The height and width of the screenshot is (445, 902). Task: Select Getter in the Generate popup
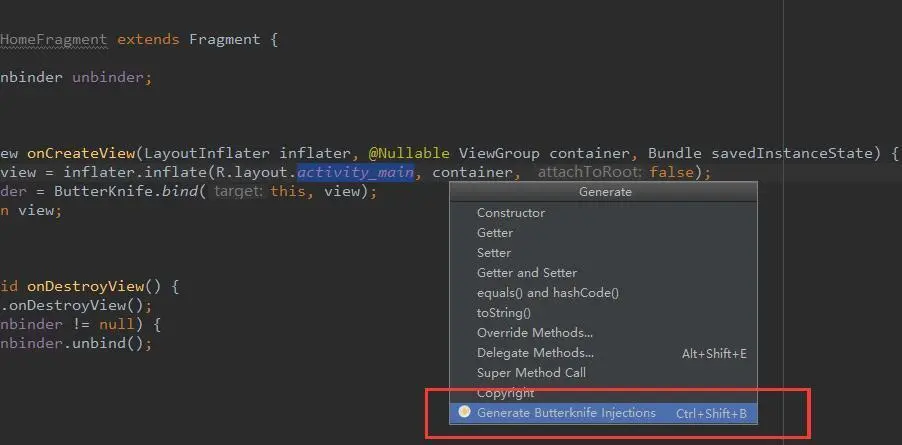[x=603, y=233]
